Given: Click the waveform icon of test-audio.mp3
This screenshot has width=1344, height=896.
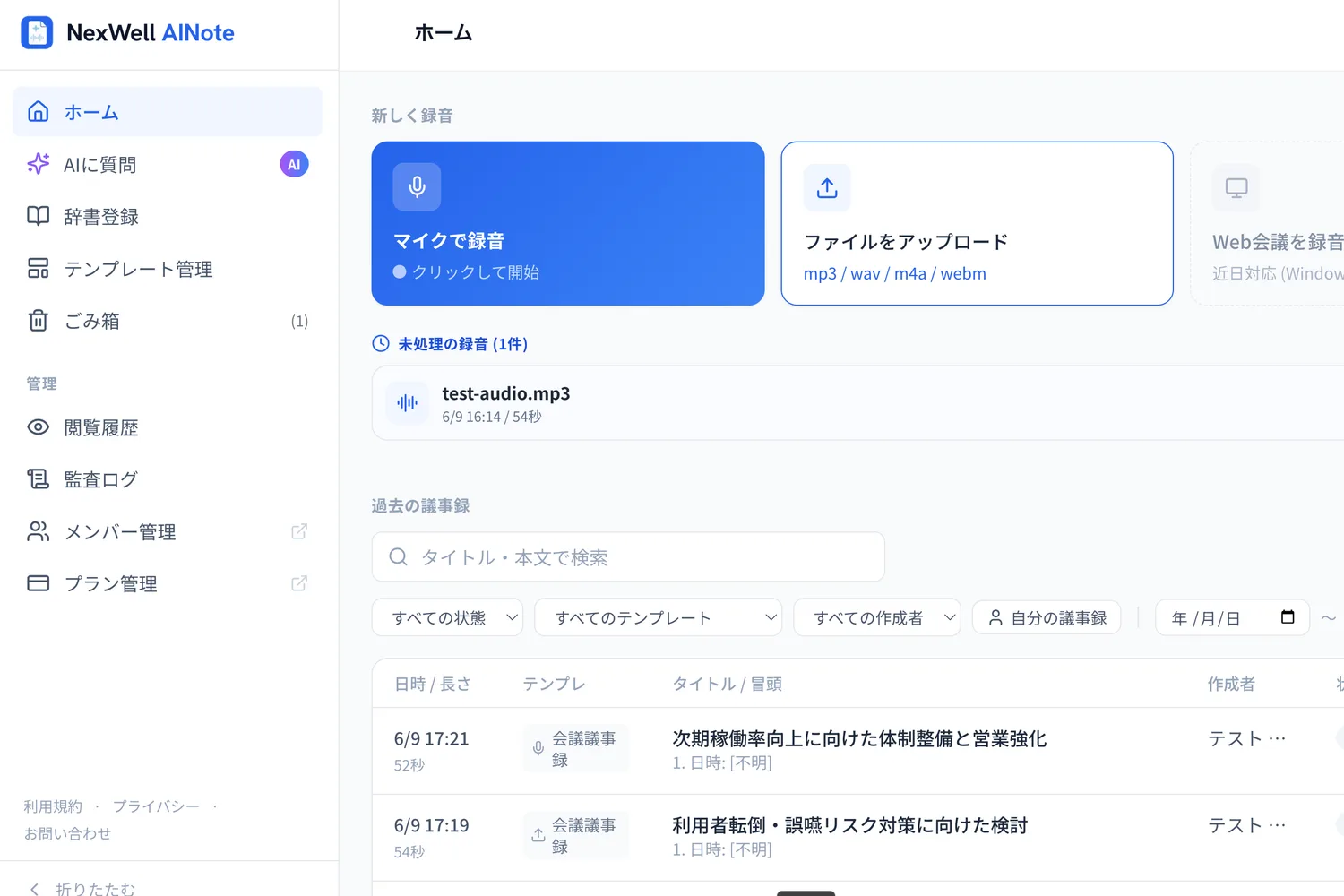Looking at the screenshot, I should [x=408, y=402].
